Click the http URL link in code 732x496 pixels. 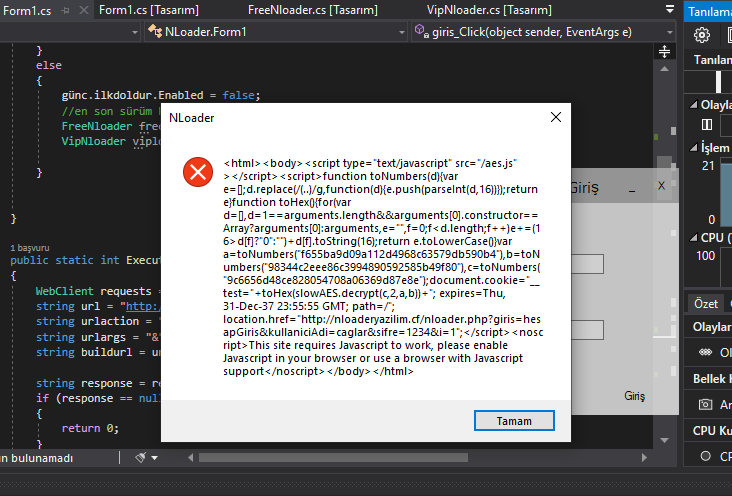143,306
